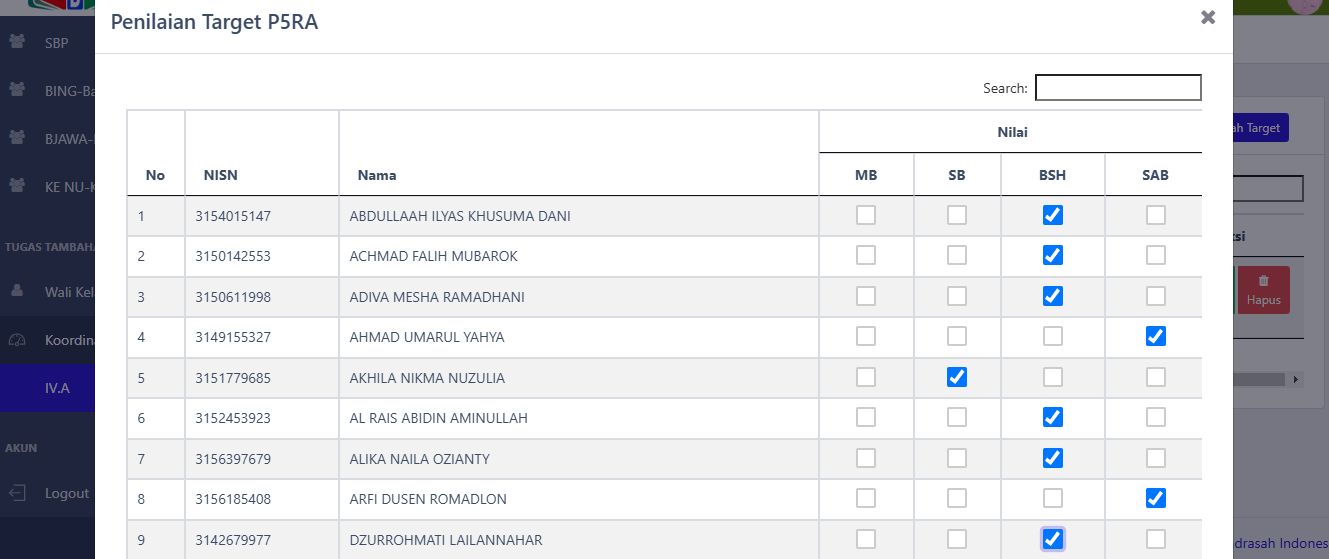Click the BJAWA sidebar group icon
The image size is (1329, 559).
pyautogui.click(x=17, y=138)
